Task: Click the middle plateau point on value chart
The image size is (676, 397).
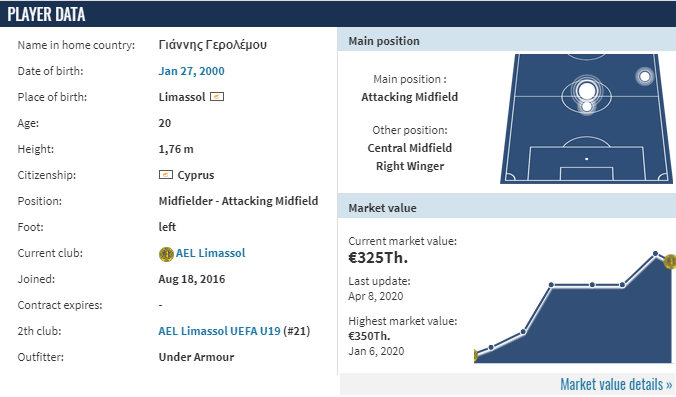Action: [592, 284]
